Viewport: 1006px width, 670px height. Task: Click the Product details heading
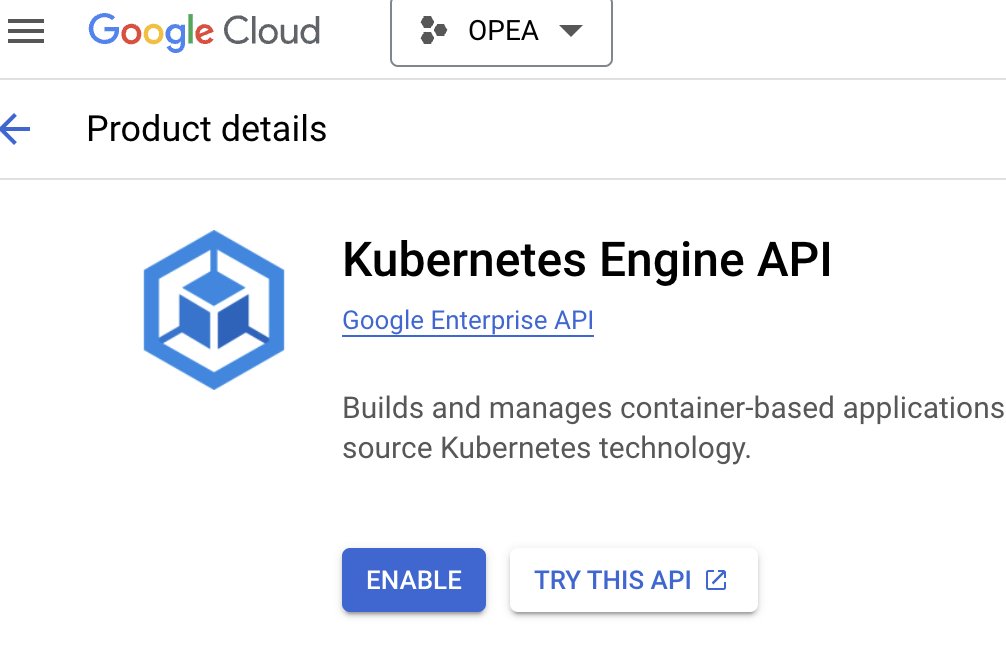coord(207,129)
